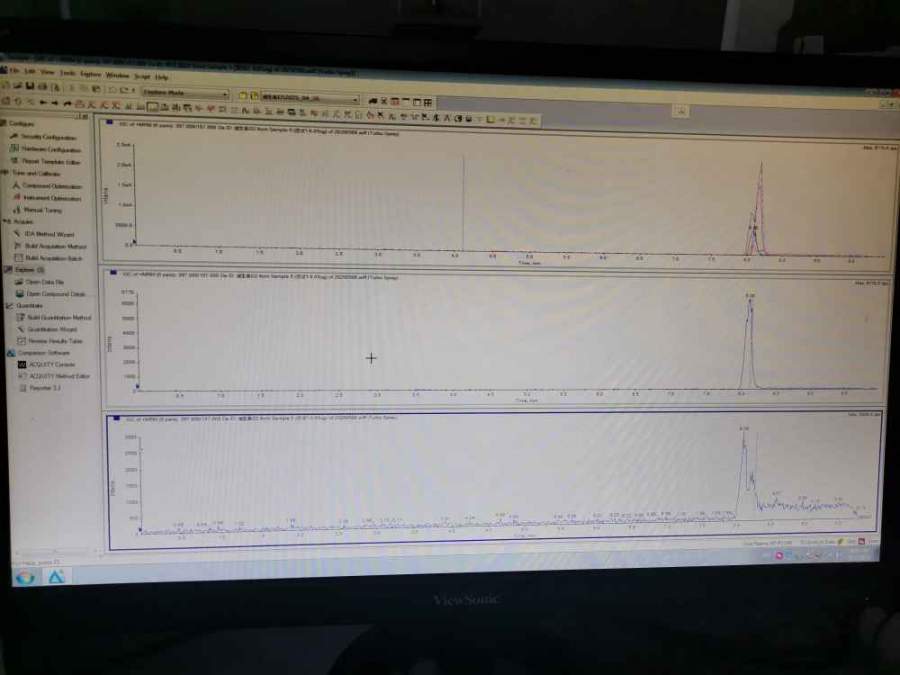Launch Security Configuration from sidebar
The image size is (900, 675).
point(46,137)
